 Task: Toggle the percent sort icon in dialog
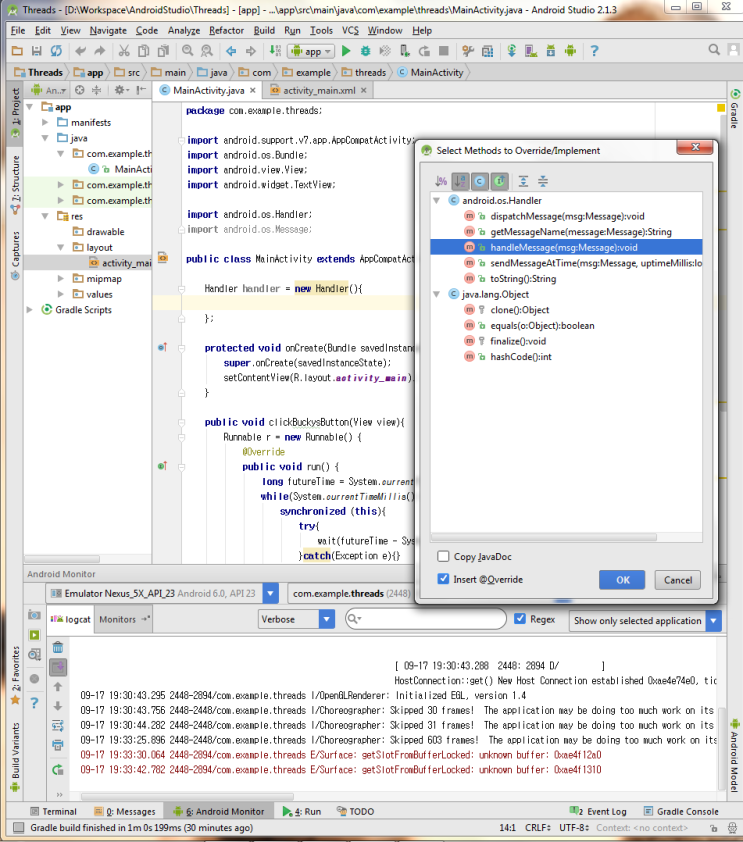[441, 182]
